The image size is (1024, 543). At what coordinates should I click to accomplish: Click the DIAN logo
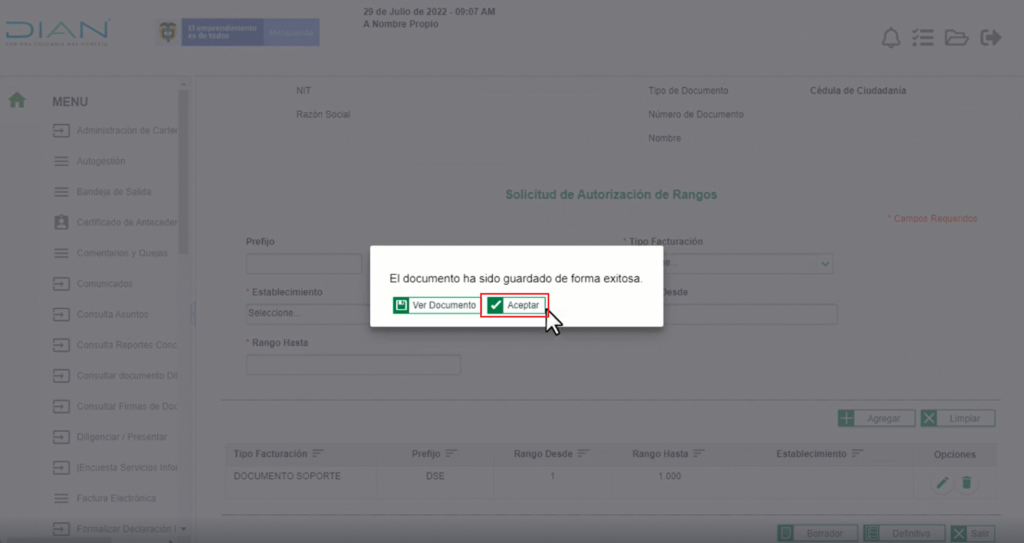(x=57, y=32)
